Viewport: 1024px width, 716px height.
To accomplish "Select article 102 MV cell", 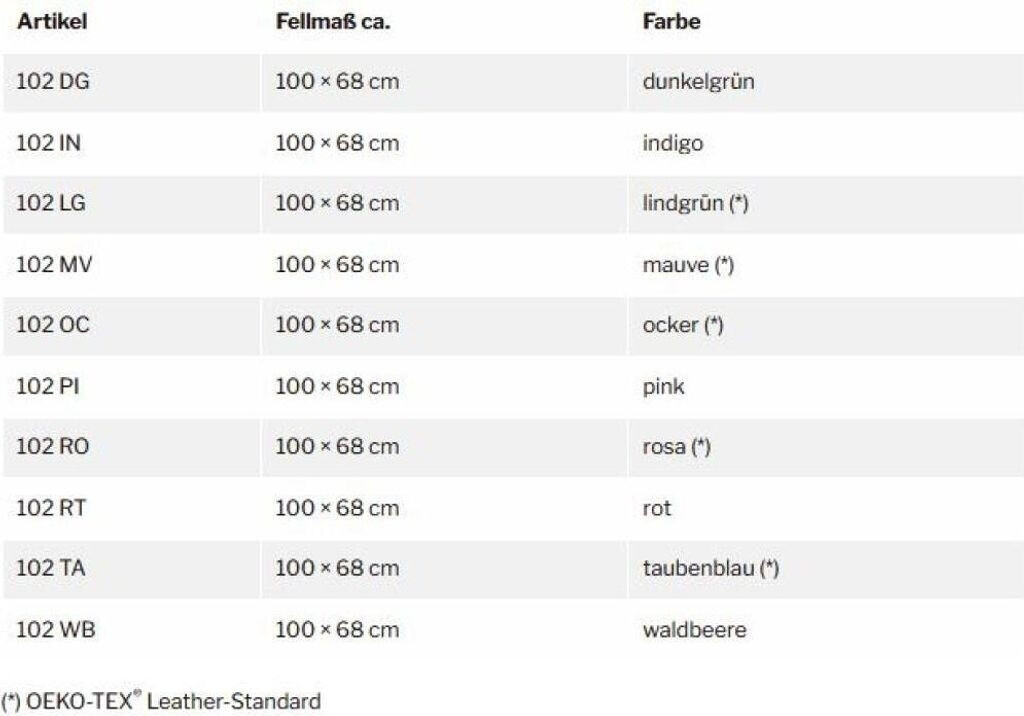I will 55,265.
